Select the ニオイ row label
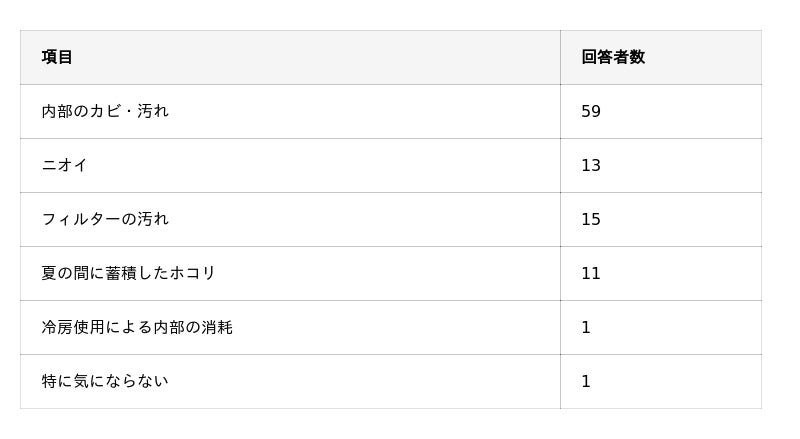This screenshot has width=800, height=439. (64, 165)
